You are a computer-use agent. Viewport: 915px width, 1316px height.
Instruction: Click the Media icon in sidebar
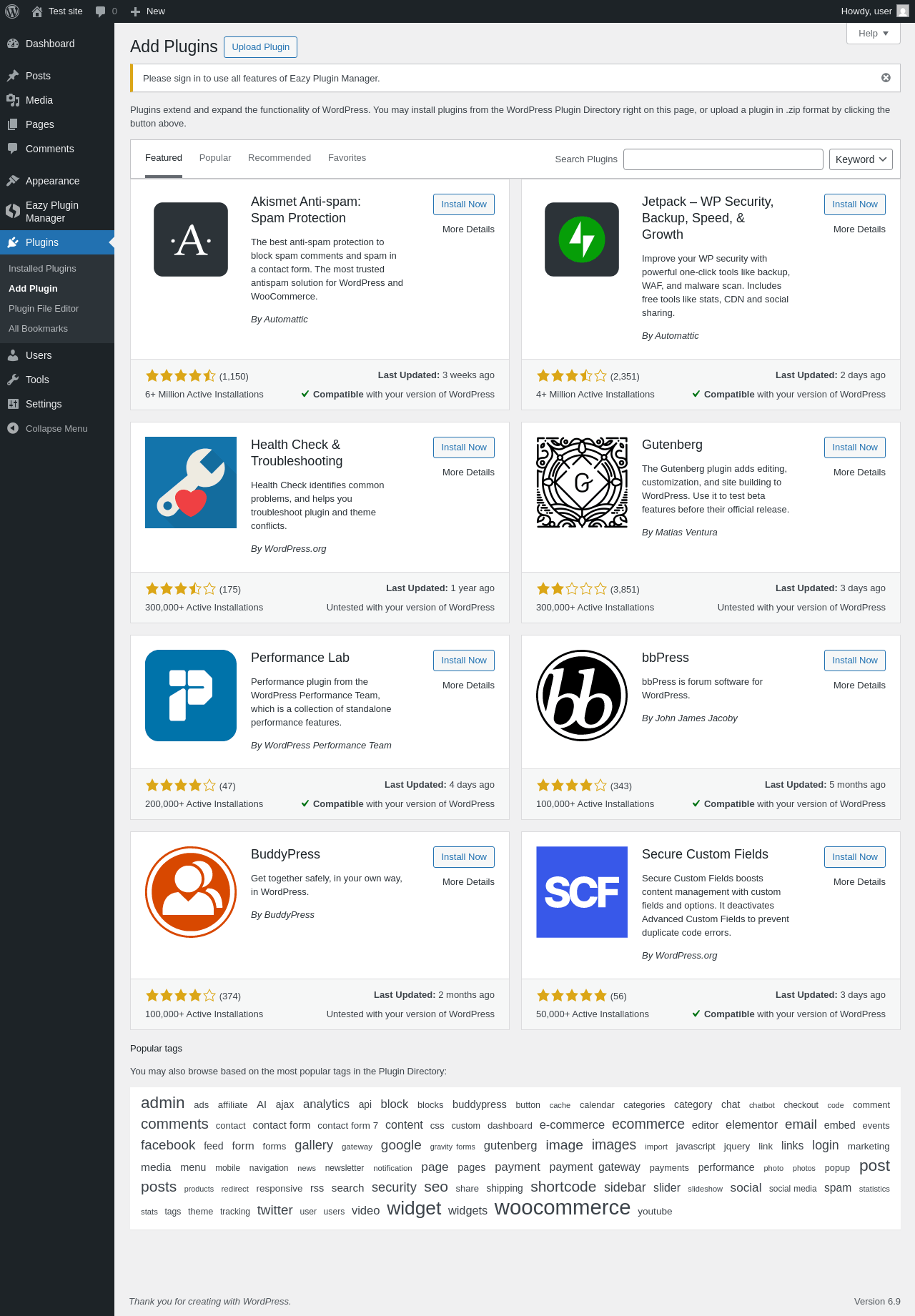click(13, 100)
